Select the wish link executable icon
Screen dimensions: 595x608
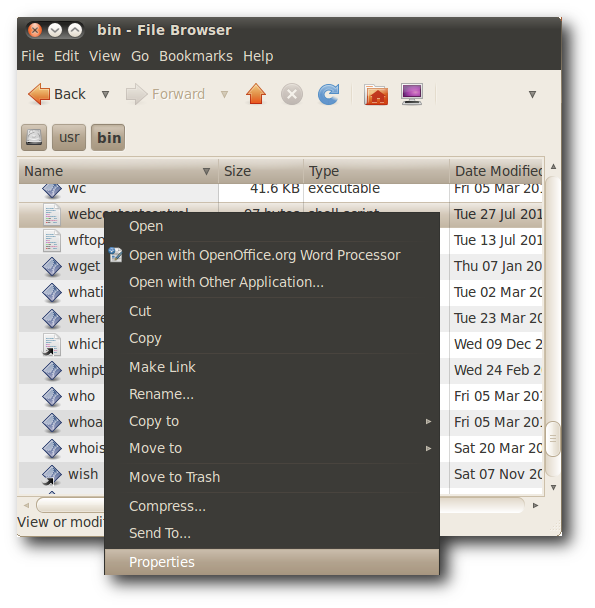tap(52, 475)
